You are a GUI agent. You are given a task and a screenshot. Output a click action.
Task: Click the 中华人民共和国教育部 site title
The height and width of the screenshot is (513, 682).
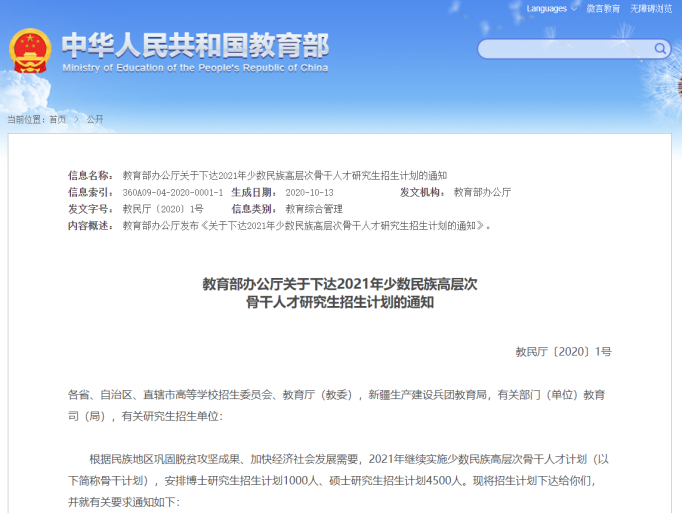pos(195,45)
